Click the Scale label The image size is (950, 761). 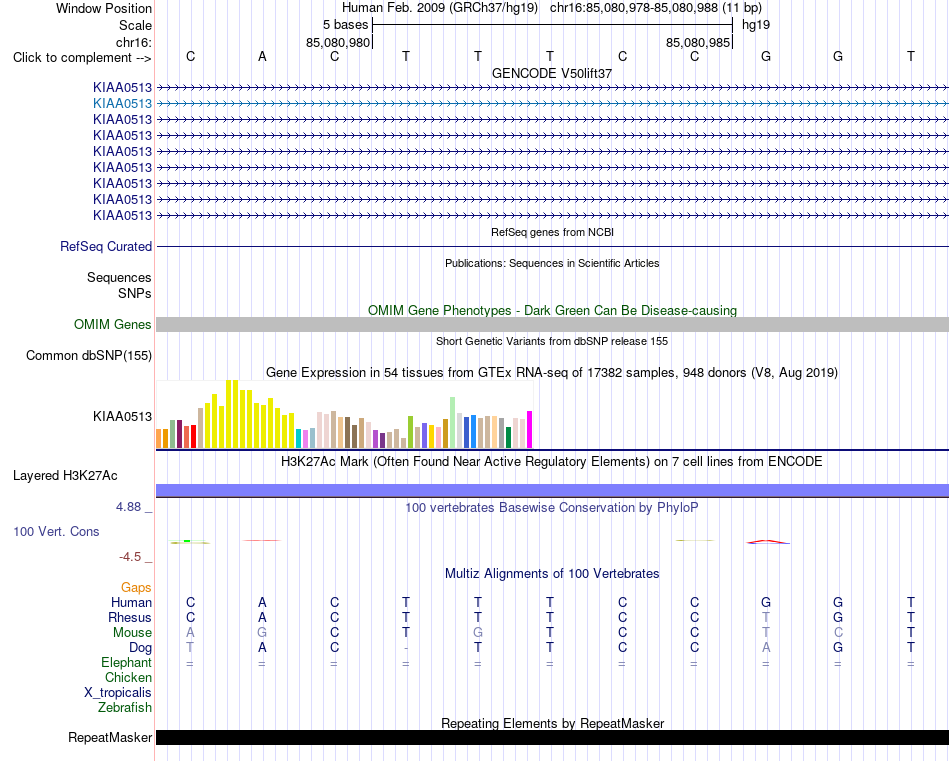click(x=135, y=25)
